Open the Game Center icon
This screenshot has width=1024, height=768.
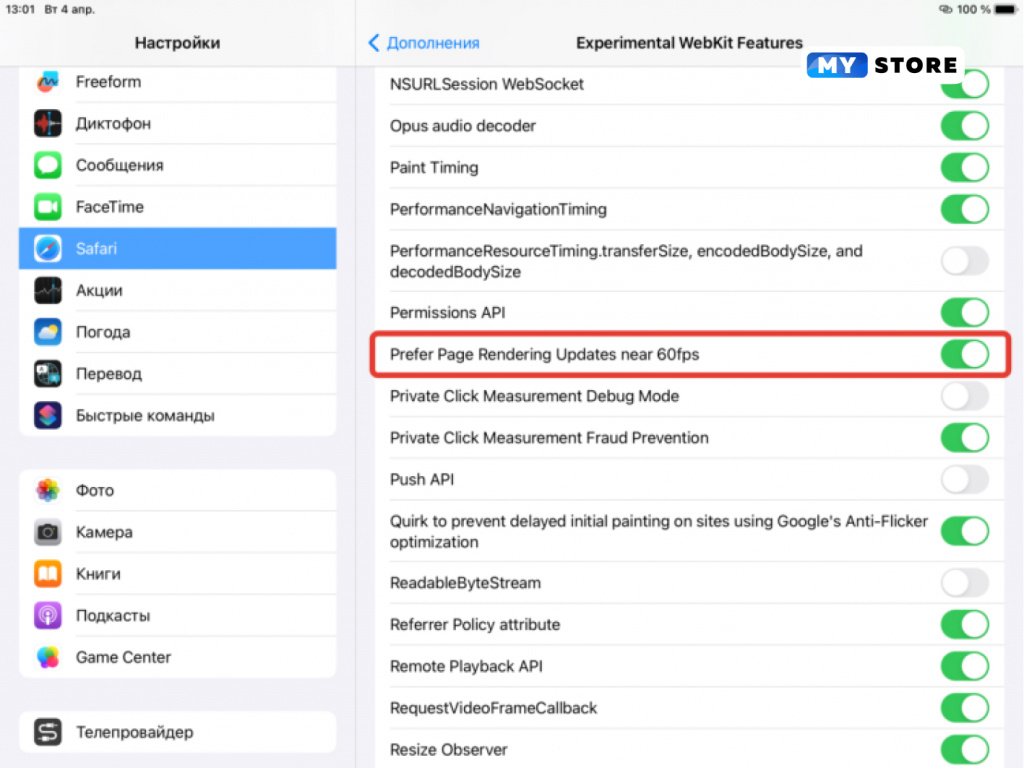click(x=48, y=657)
